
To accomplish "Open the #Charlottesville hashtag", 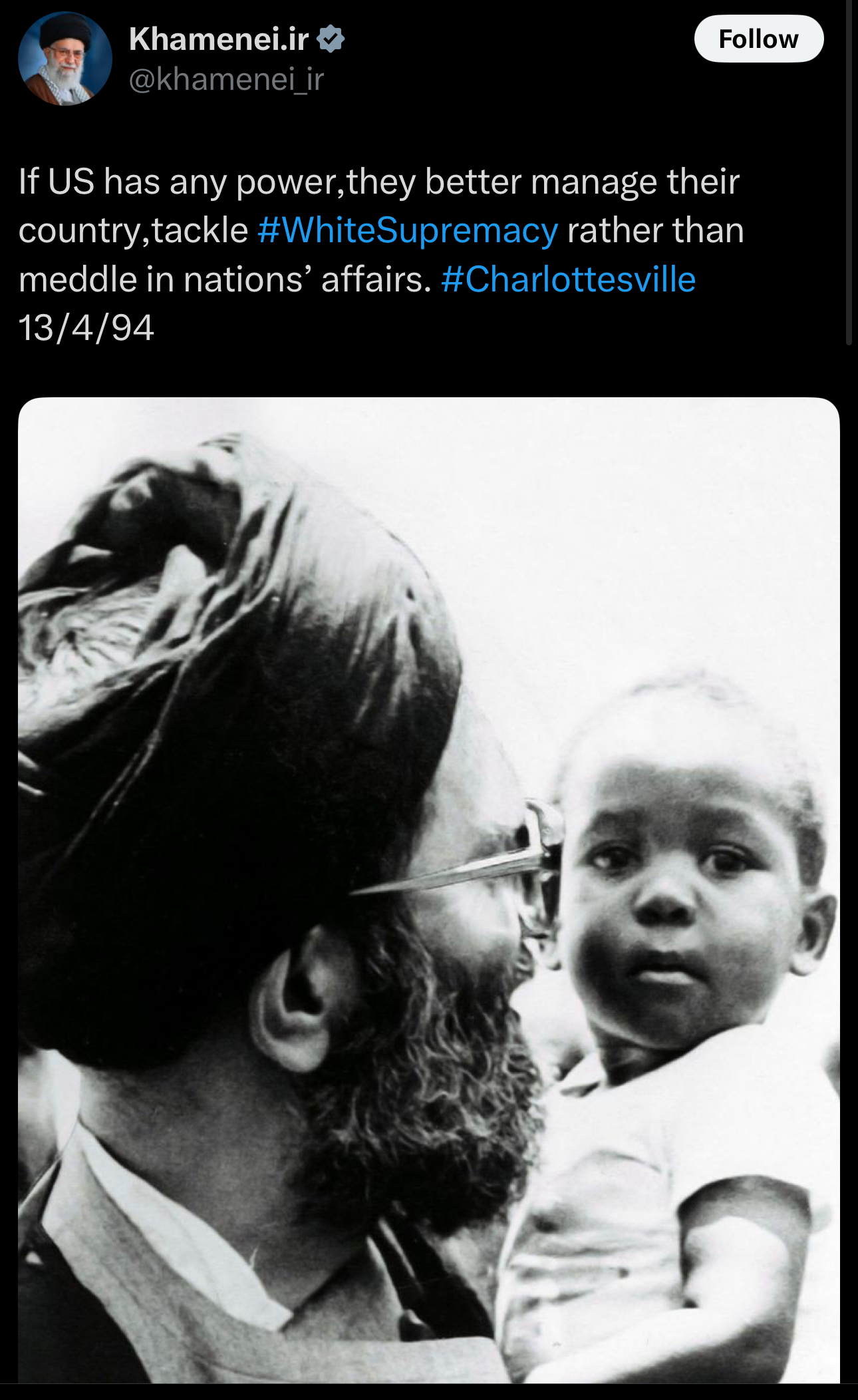I will tap(568, 279).
